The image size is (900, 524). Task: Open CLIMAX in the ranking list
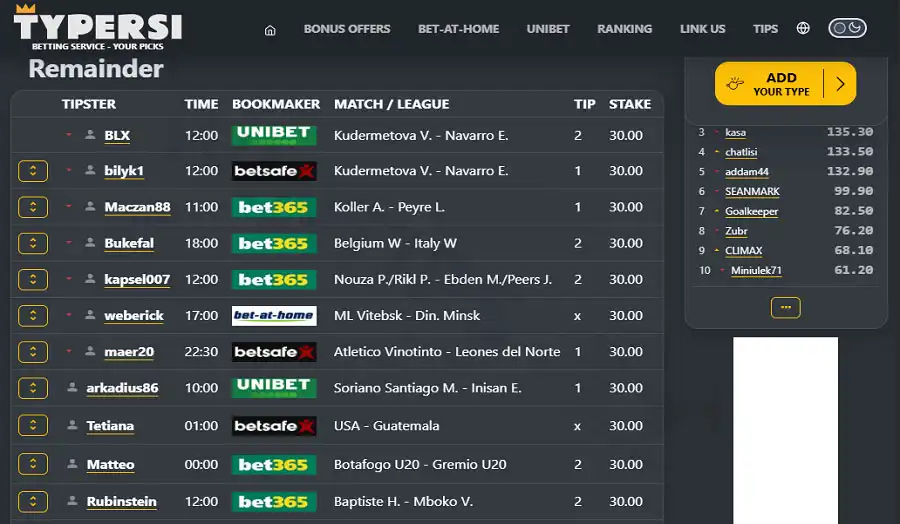pos(743,251)
